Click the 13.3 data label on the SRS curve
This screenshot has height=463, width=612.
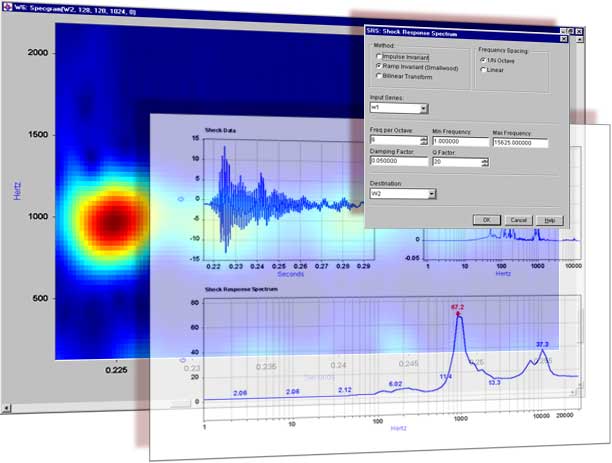494,383
